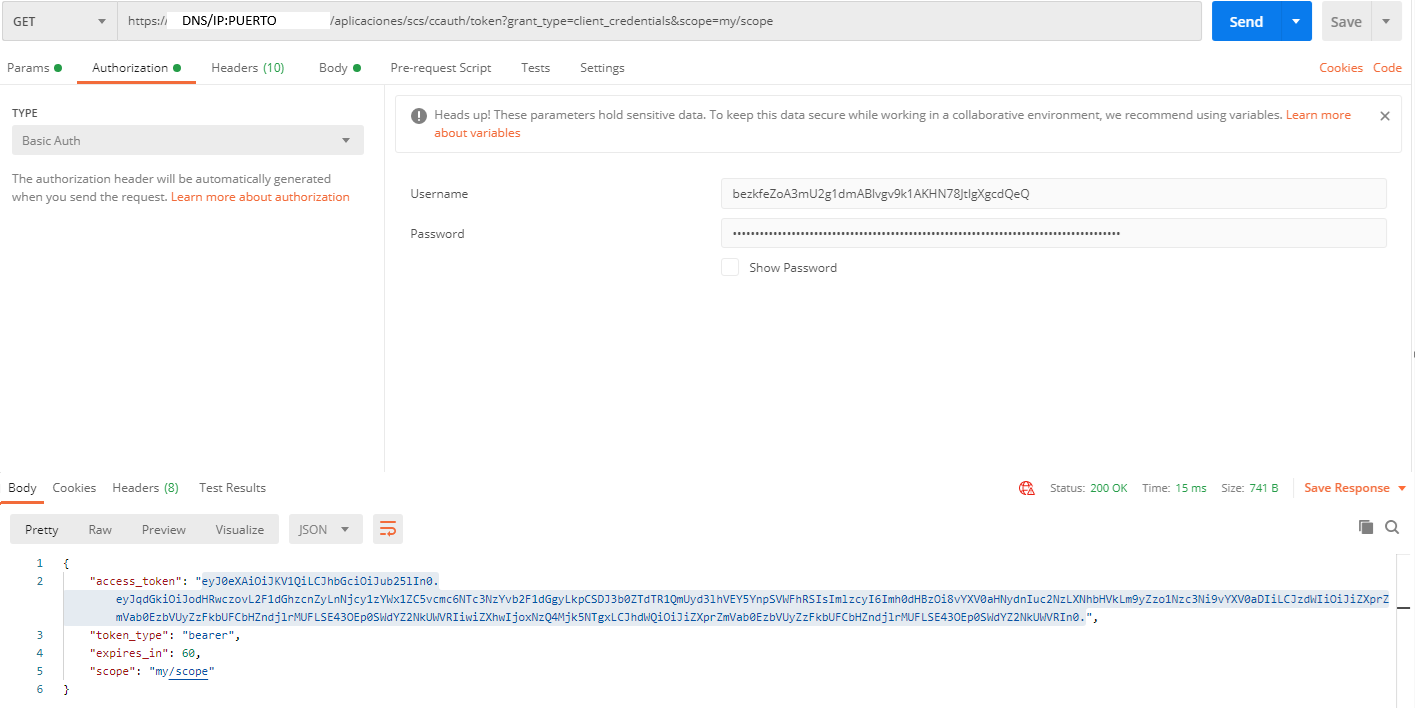Click the blue Send button
Screen dimensions: 1415x708
1245,21
